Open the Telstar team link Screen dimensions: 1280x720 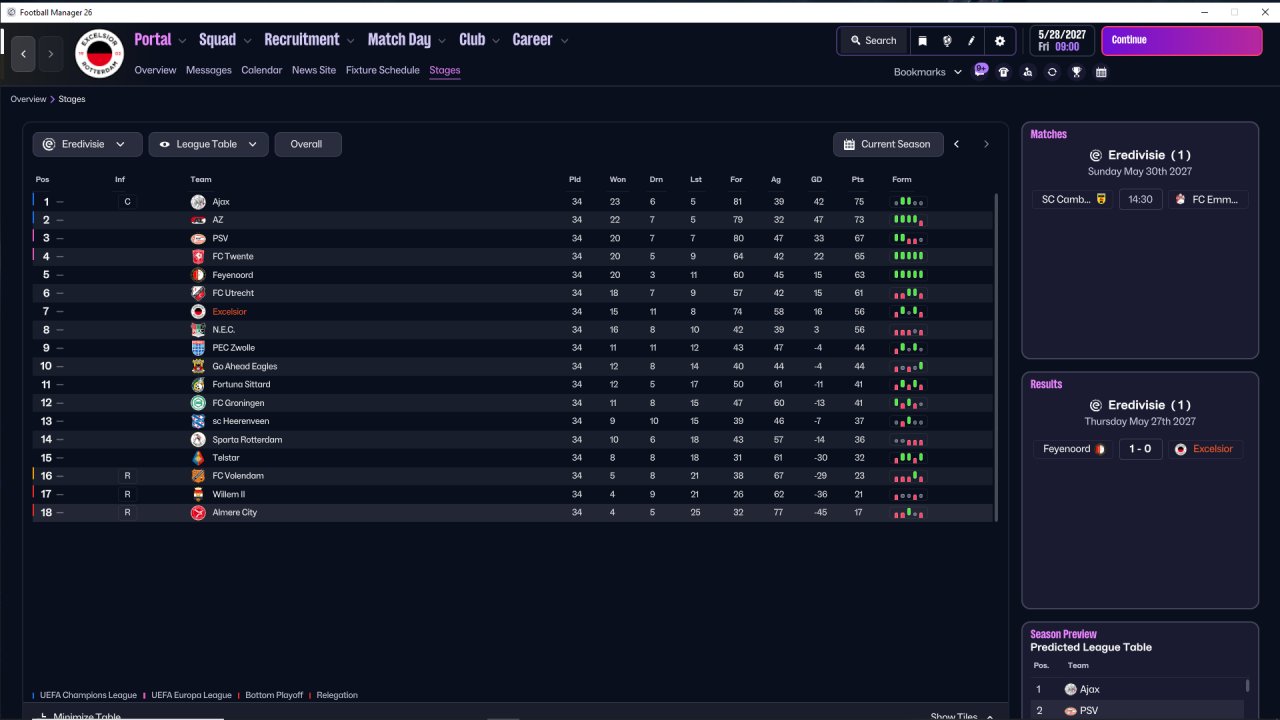(226, 458)
